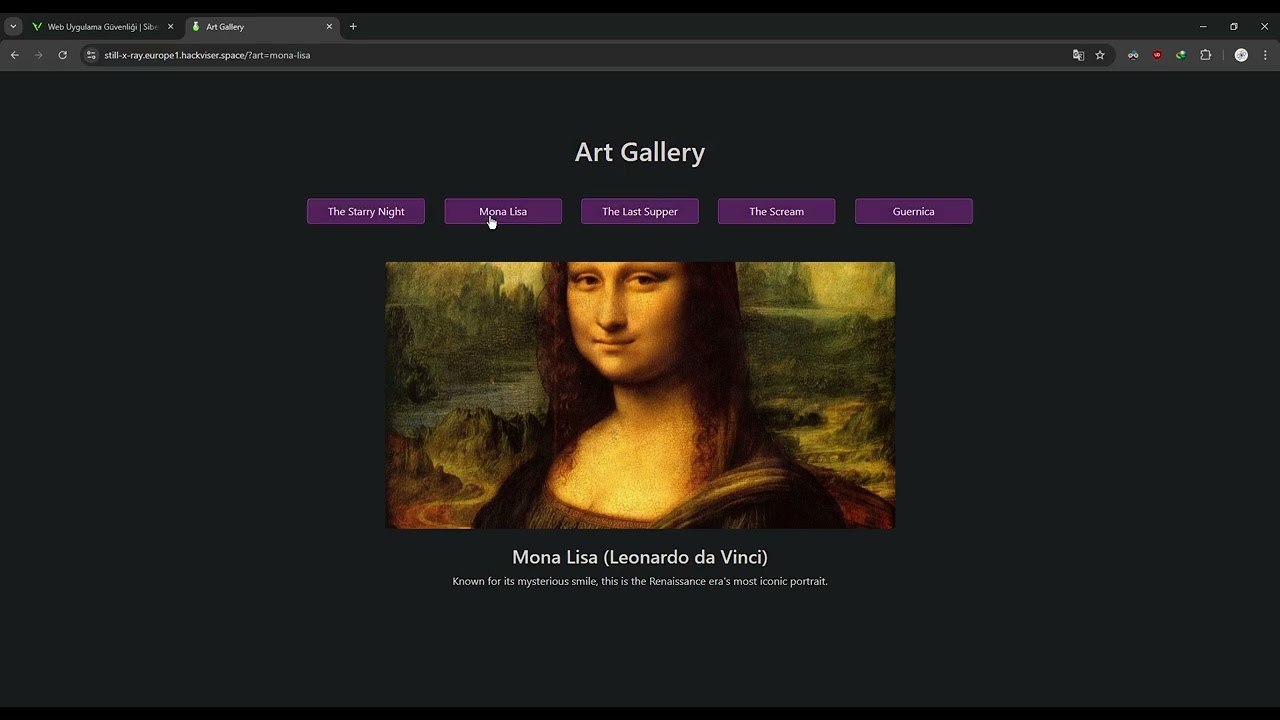
Task: Open The Scream artwork
Action: [x=777, y=211]
